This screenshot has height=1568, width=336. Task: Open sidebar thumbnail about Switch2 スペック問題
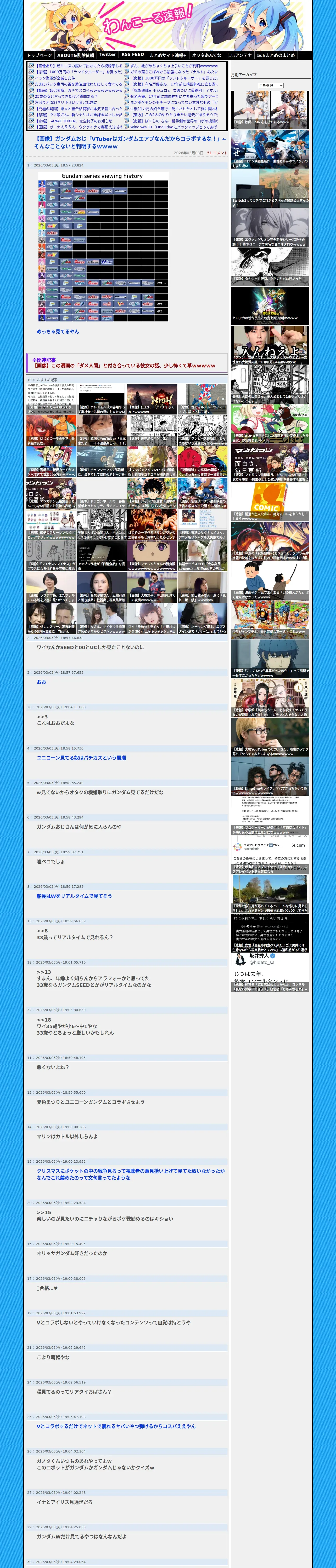click(x=270, y=188)
